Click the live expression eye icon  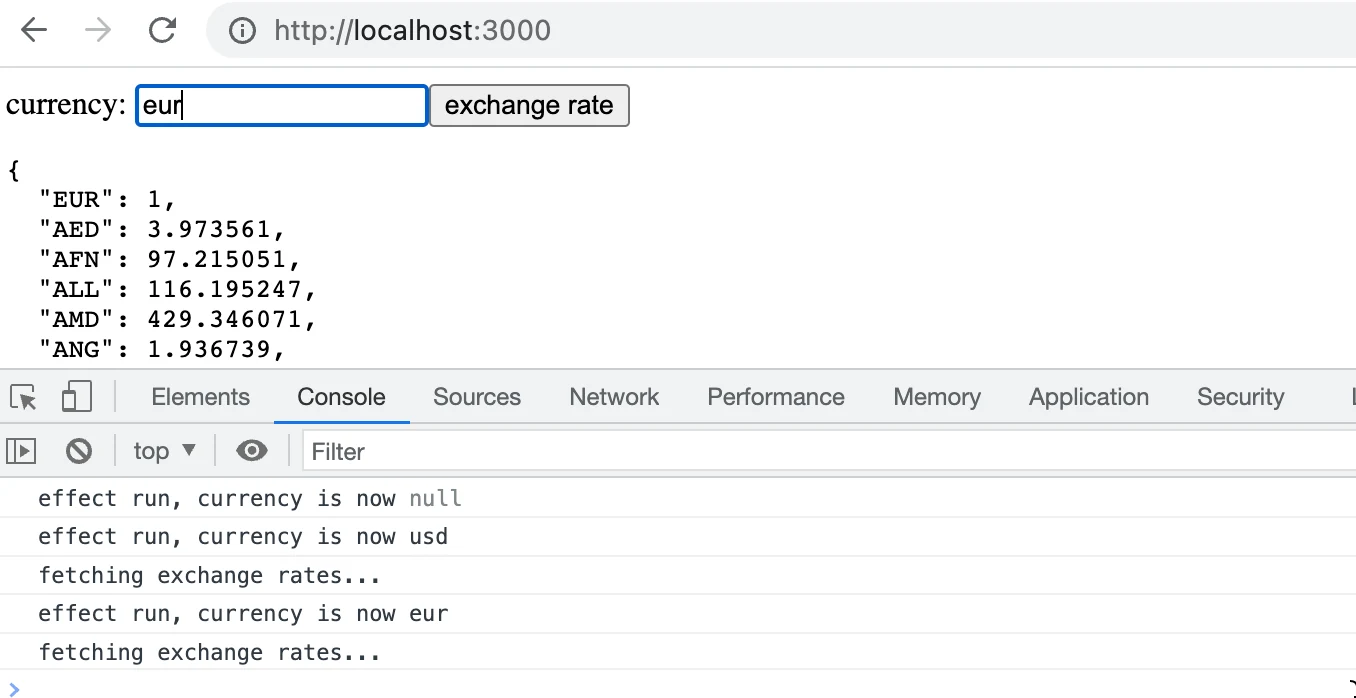tap(252, 451)
